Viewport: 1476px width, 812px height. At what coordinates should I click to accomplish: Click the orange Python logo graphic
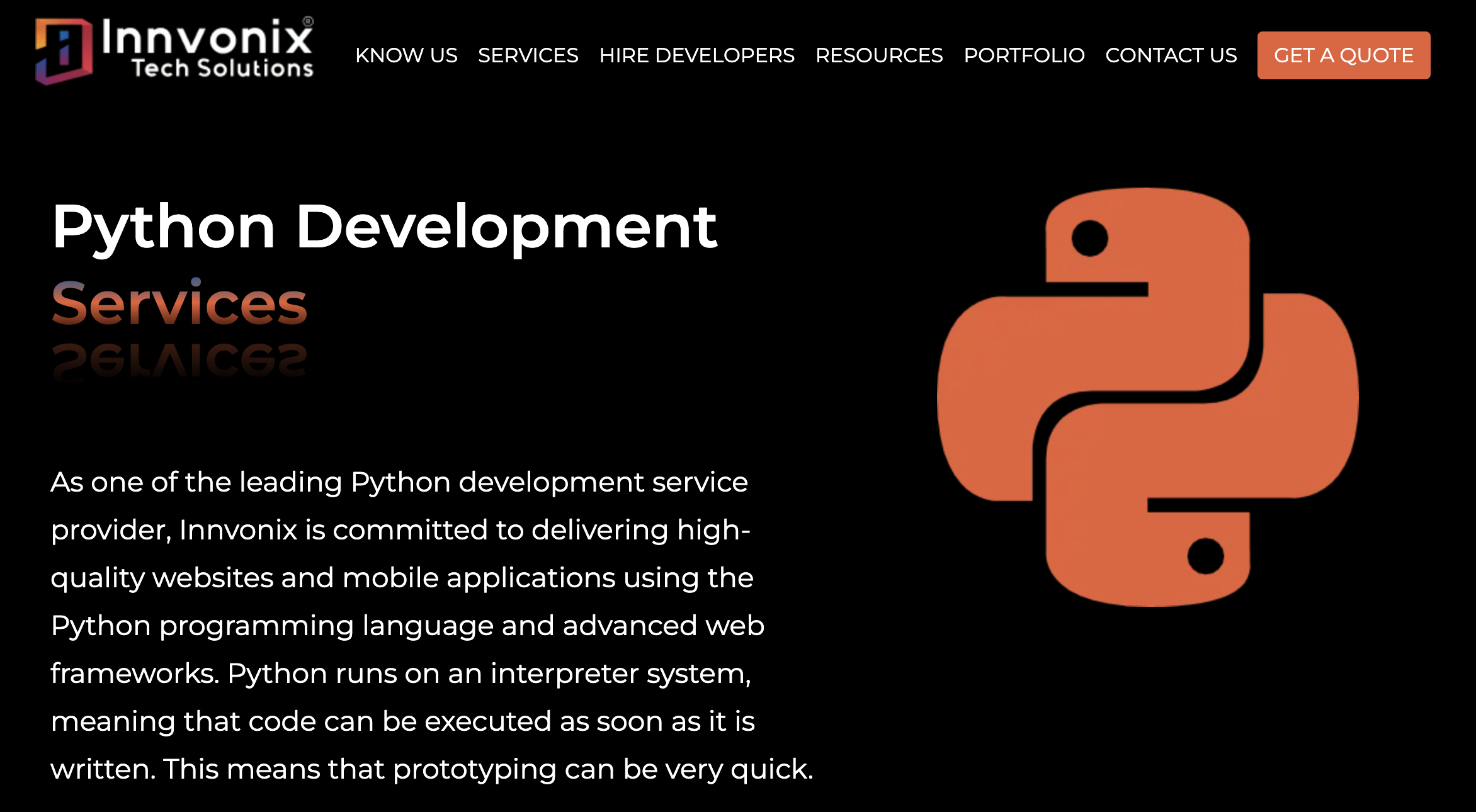[x=1147, y=397]
